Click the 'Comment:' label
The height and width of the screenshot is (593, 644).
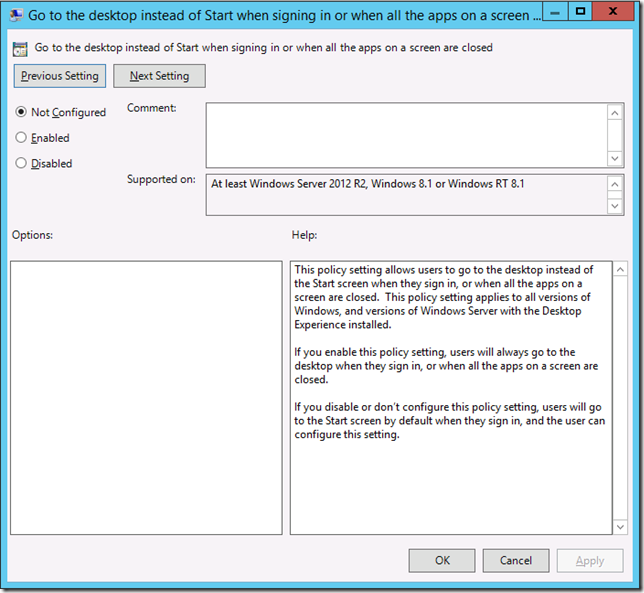click(x=152, y=108)
